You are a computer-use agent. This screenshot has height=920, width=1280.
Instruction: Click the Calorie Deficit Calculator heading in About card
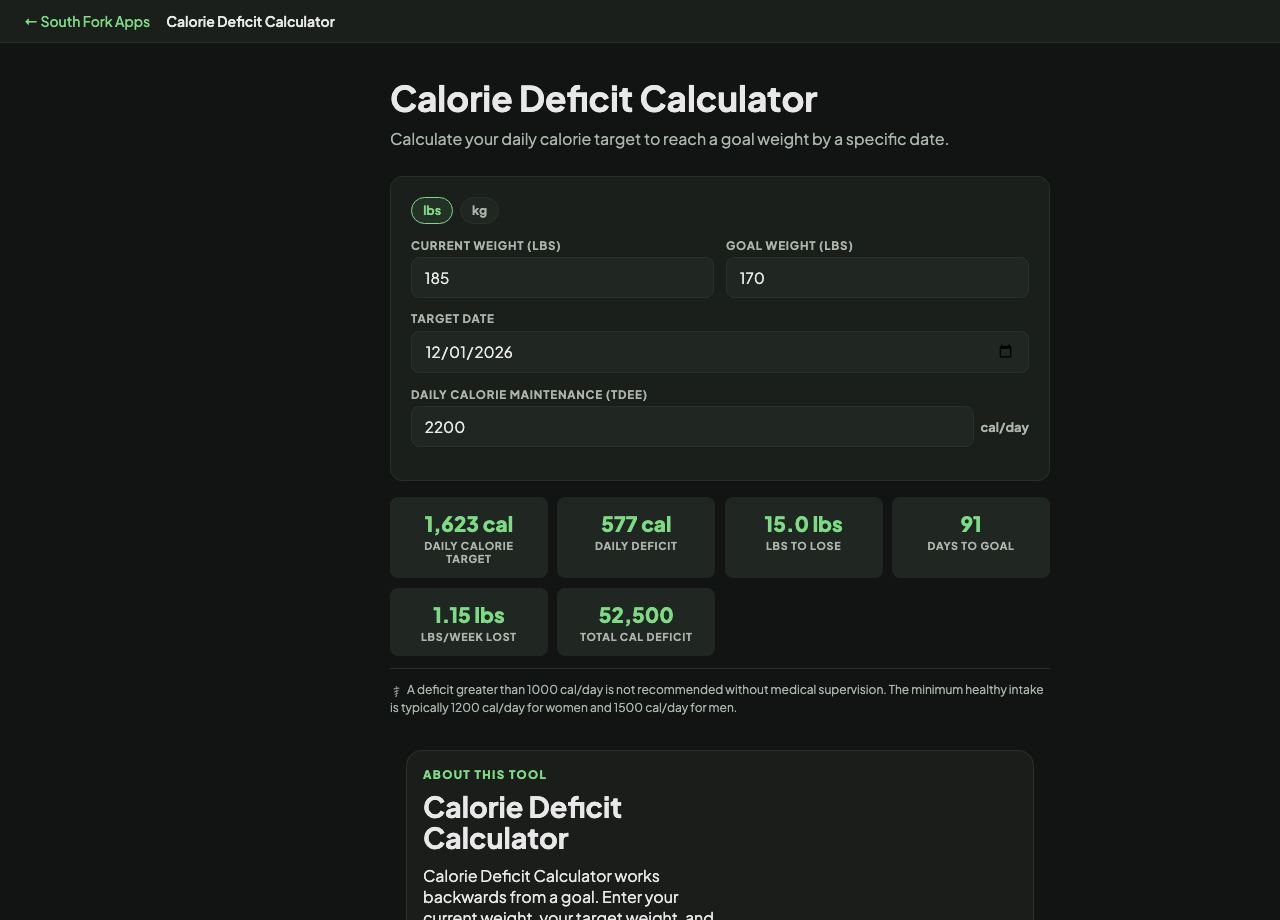(522, 822)
